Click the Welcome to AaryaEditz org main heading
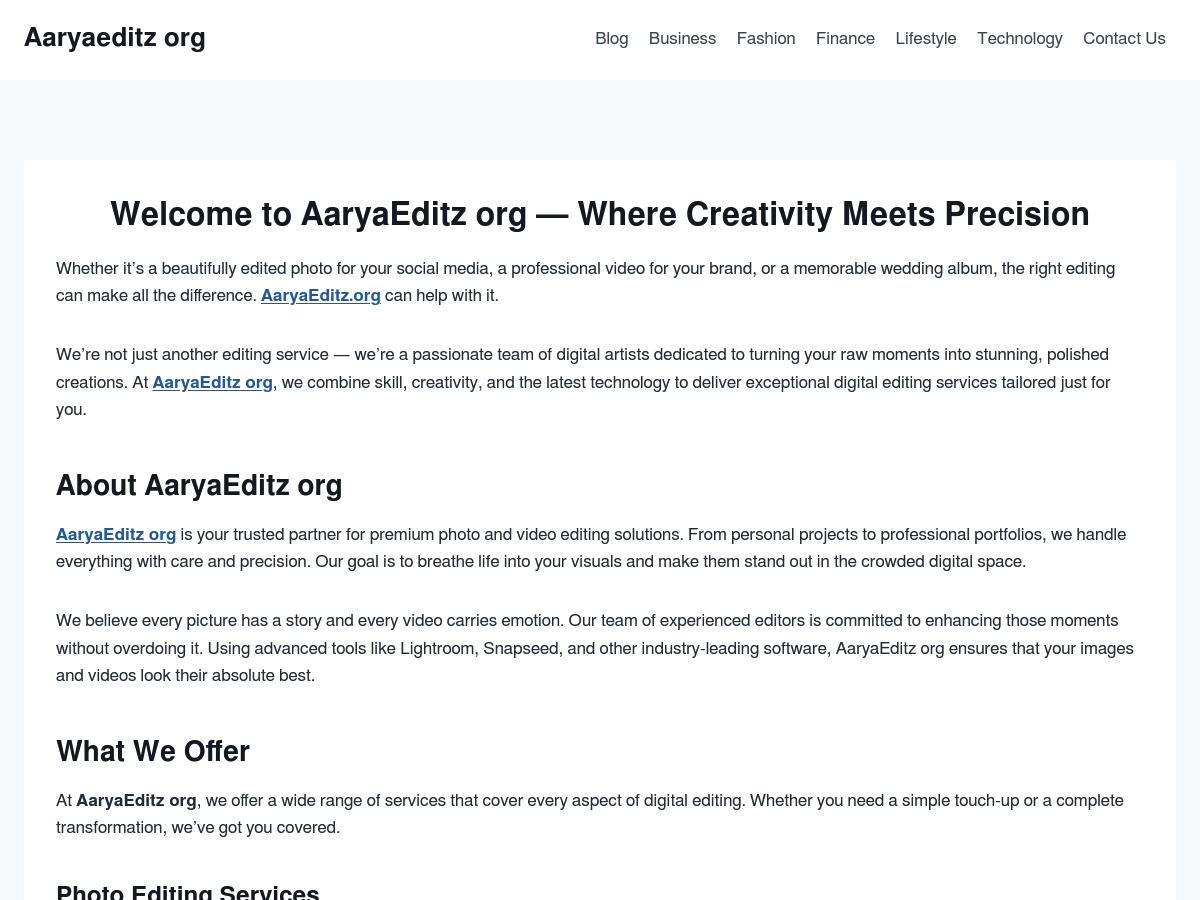The height and width of the screenshot is (900, 1200). [600, 214]
